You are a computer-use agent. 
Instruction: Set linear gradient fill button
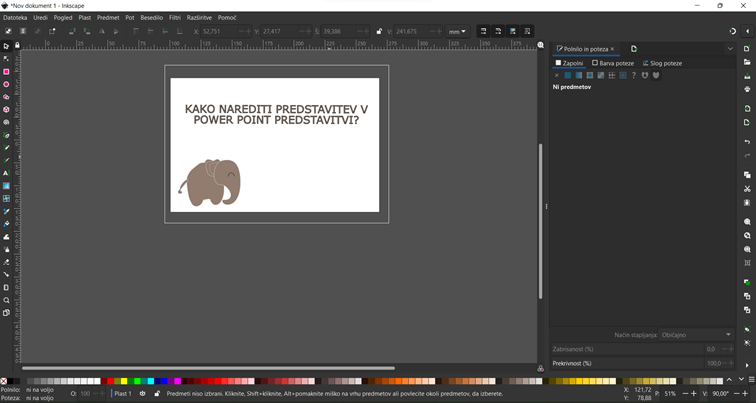[579, 75]
